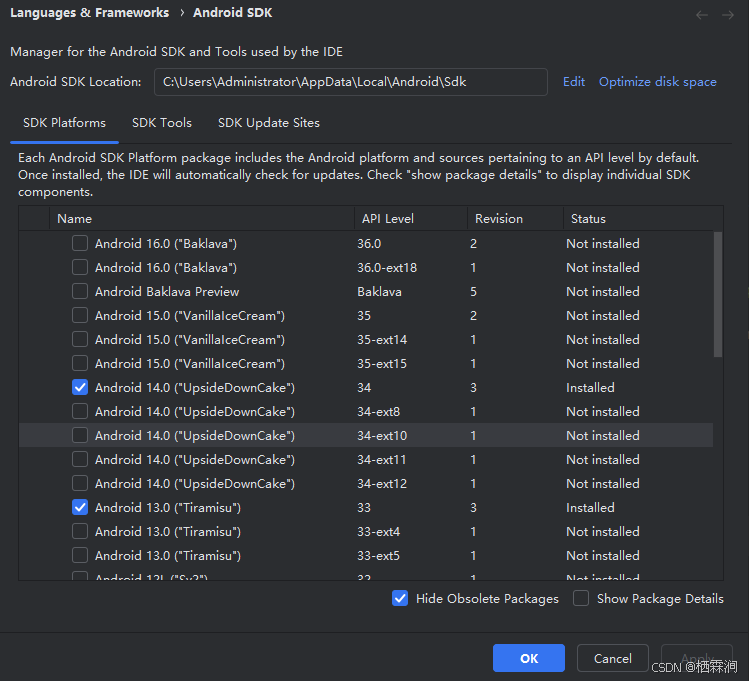Check Android 13.0 33-ext5 checkbox
Viewport: 749px width, 681px height.
pos(80,555)
